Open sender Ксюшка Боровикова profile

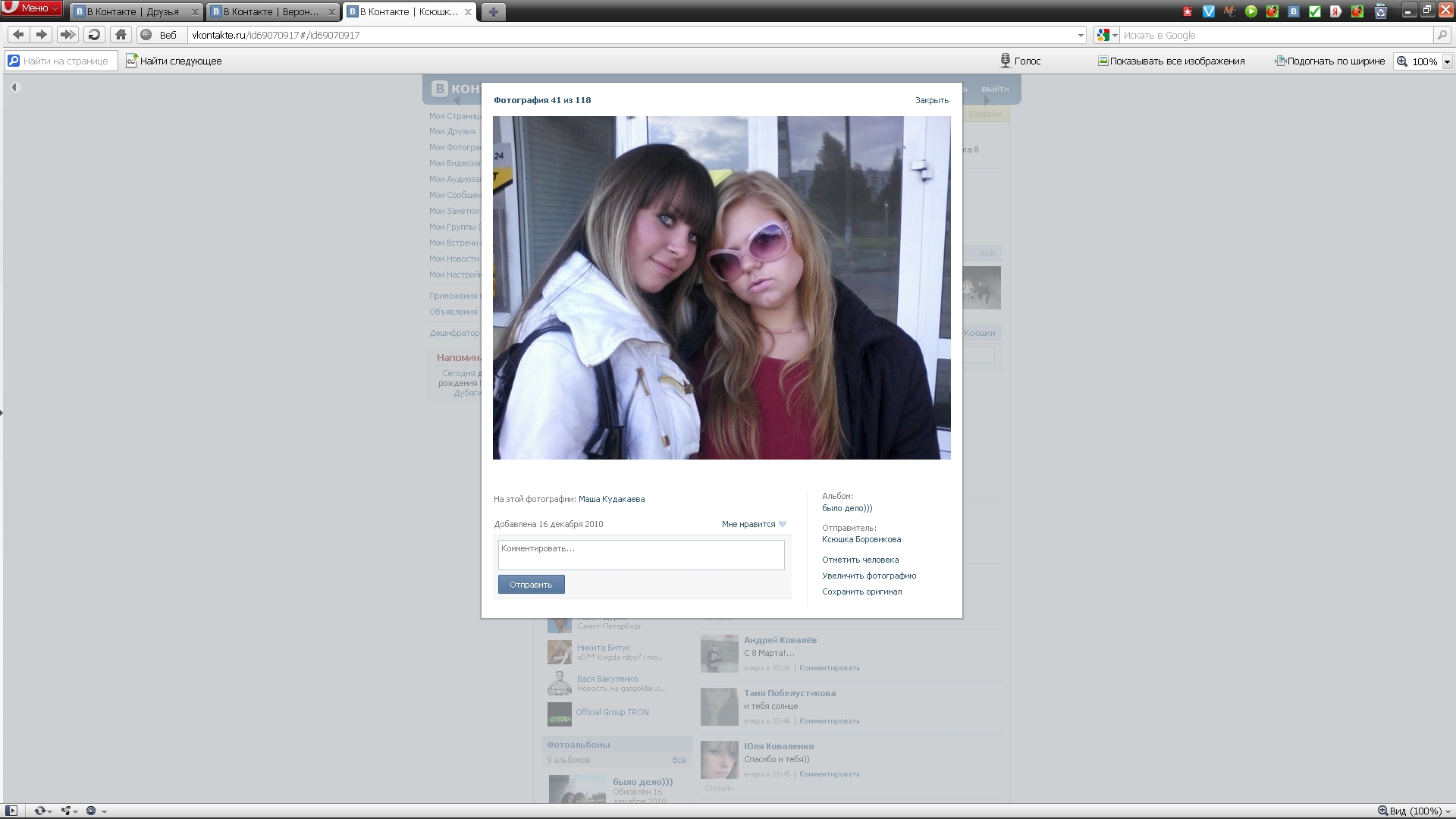tap(861, 539)
